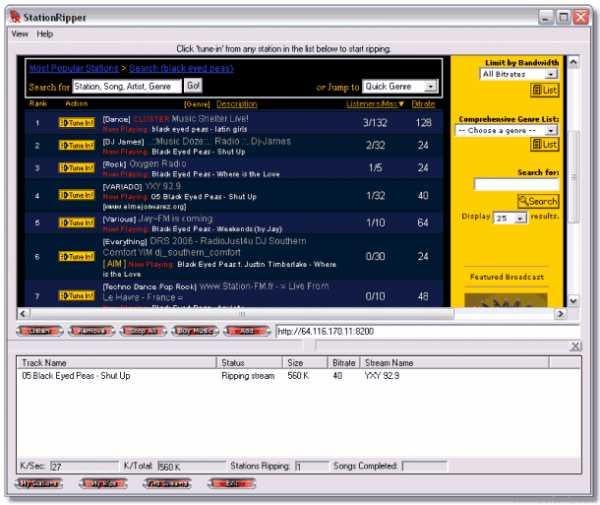The width and height of the screenshot is (600, 505).
Task: Click the Station, Song, Artist, Genre search box
Action: click(x=127, y=86)
